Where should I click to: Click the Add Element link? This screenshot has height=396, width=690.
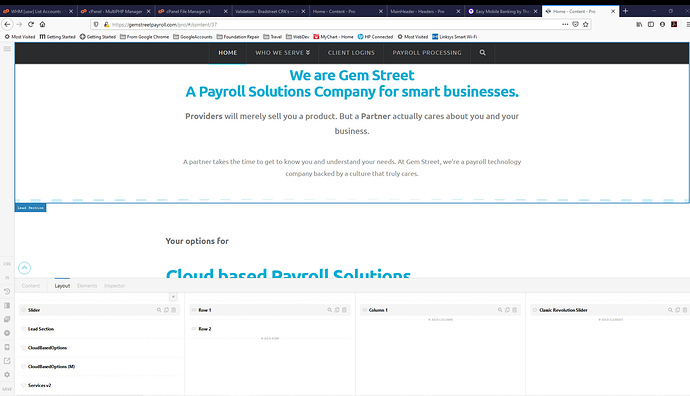[611, 319]
